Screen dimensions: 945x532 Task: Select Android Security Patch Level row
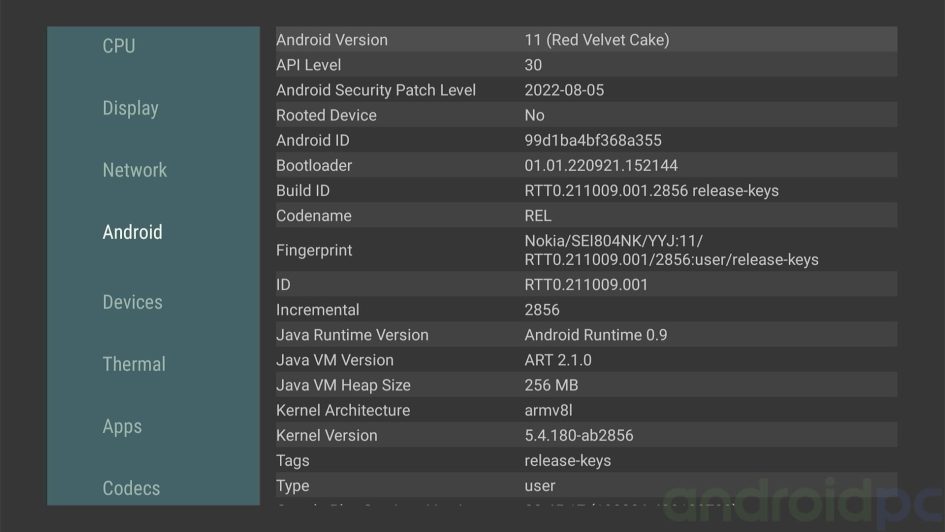tap(585, 90)
